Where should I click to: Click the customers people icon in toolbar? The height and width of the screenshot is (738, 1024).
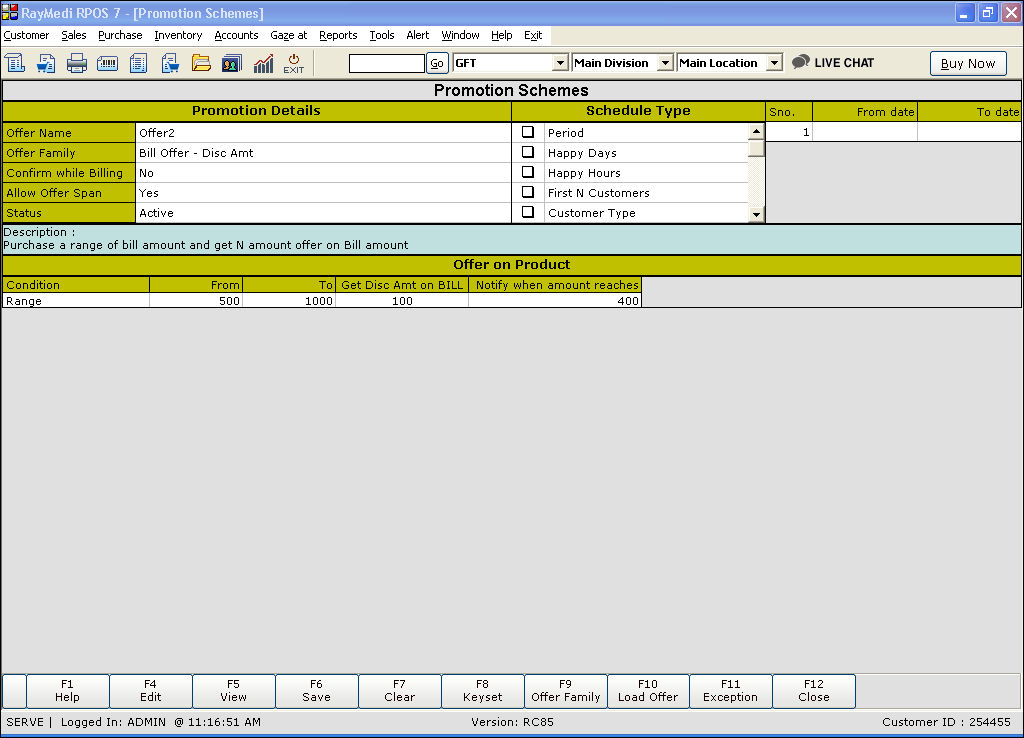tap(232, 63)
